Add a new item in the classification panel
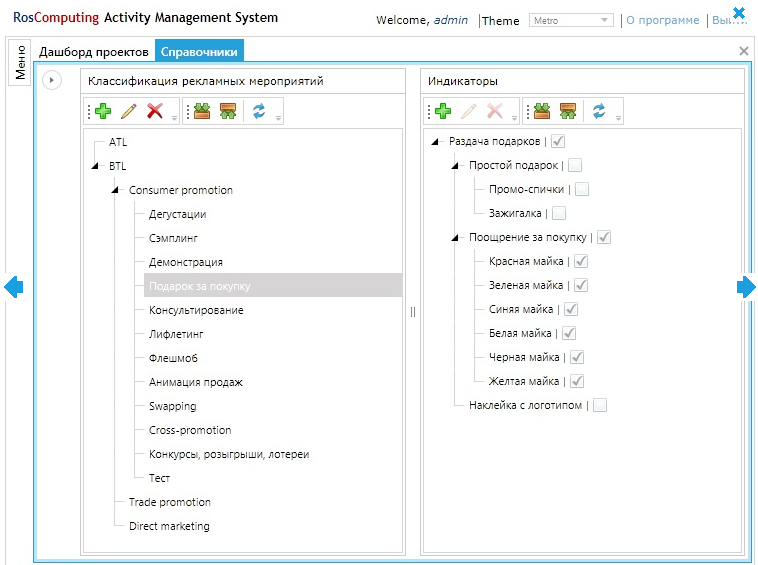 click(103, 111)
